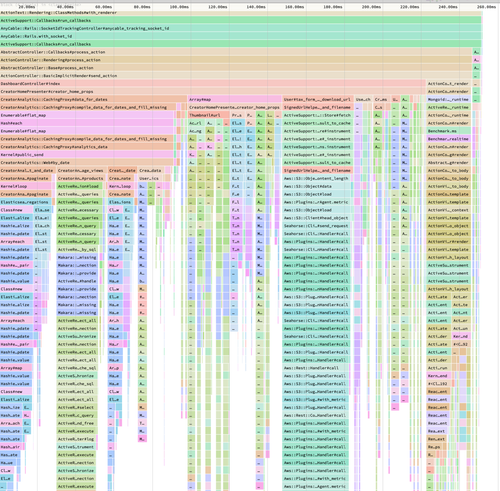Click the Aws::S3::Client#head_object frame
Viewport: 500px width, 491px height.
click(317, 218)
